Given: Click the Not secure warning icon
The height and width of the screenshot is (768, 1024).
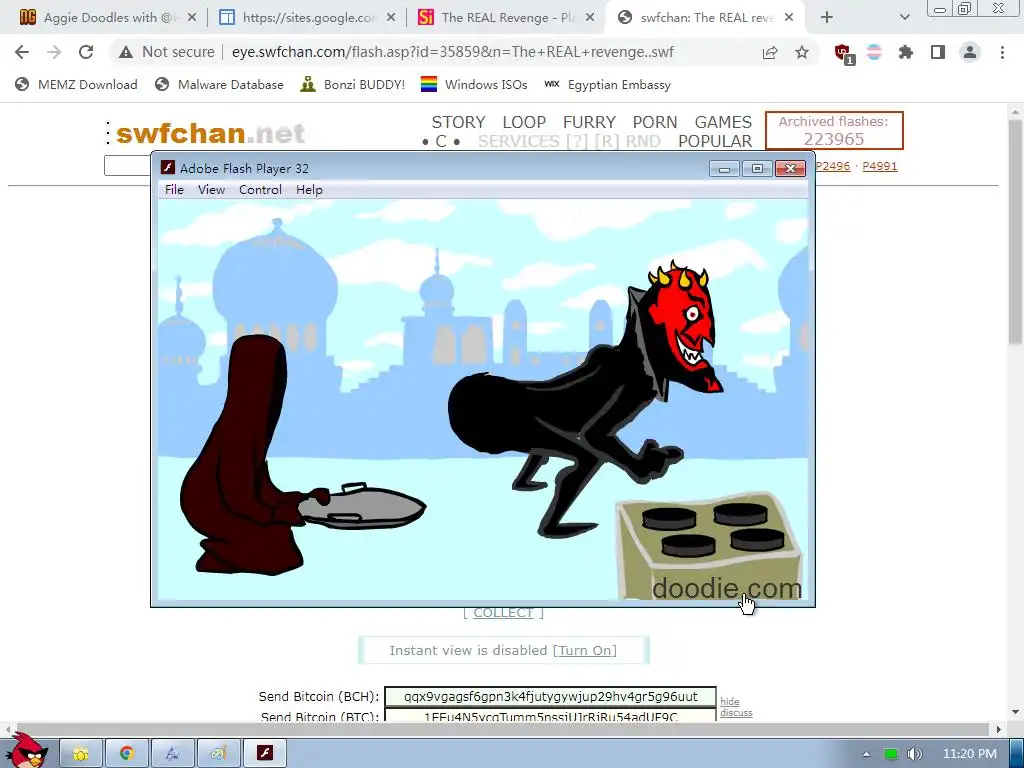Looking at the screenshot, I should [126, 52].
